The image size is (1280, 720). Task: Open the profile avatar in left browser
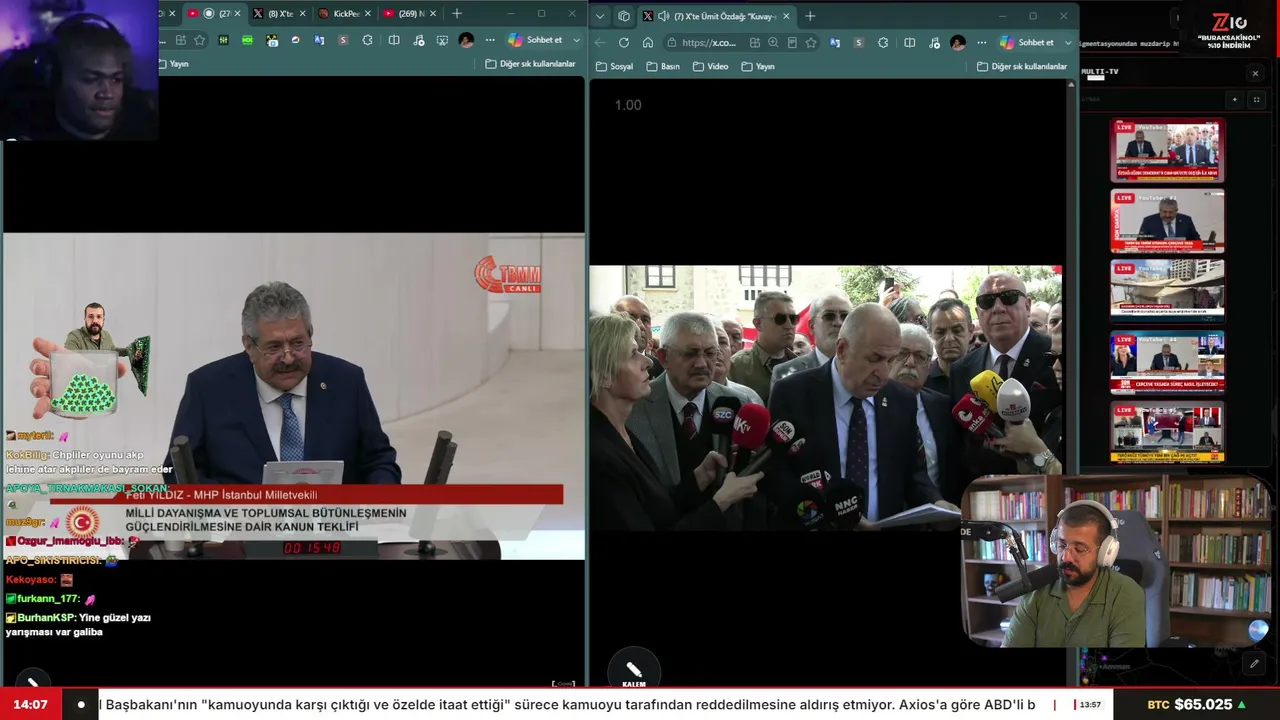466,40
